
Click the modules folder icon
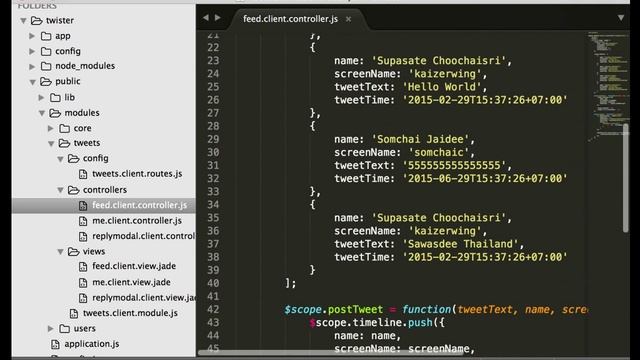pos(55,113)
